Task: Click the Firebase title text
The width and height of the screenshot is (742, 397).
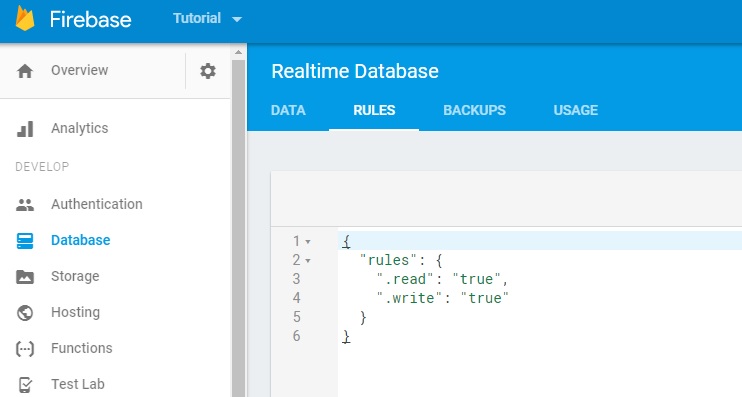Action: (90, 19)
